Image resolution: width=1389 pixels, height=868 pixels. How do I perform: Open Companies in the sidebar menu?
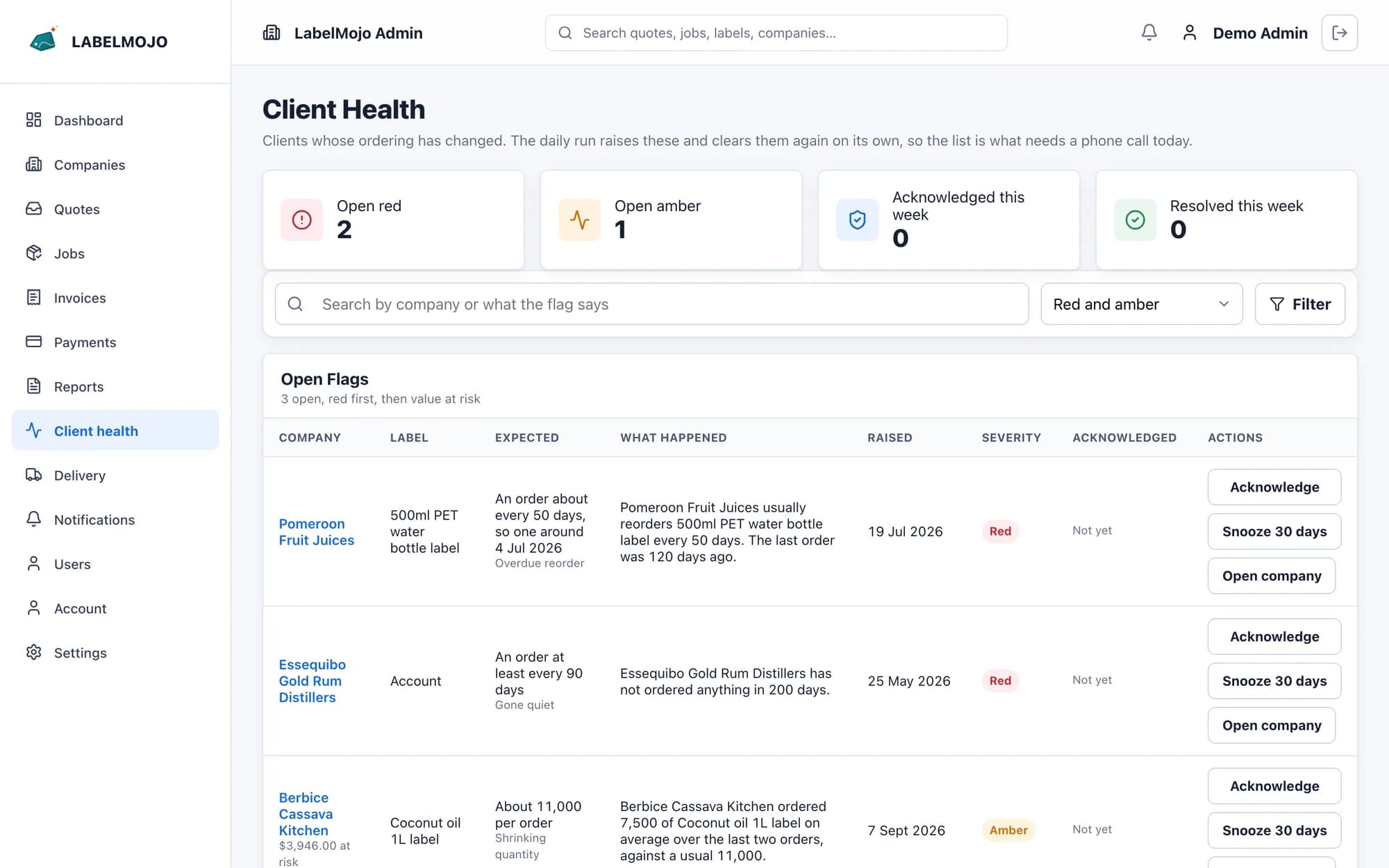[115, 165]
